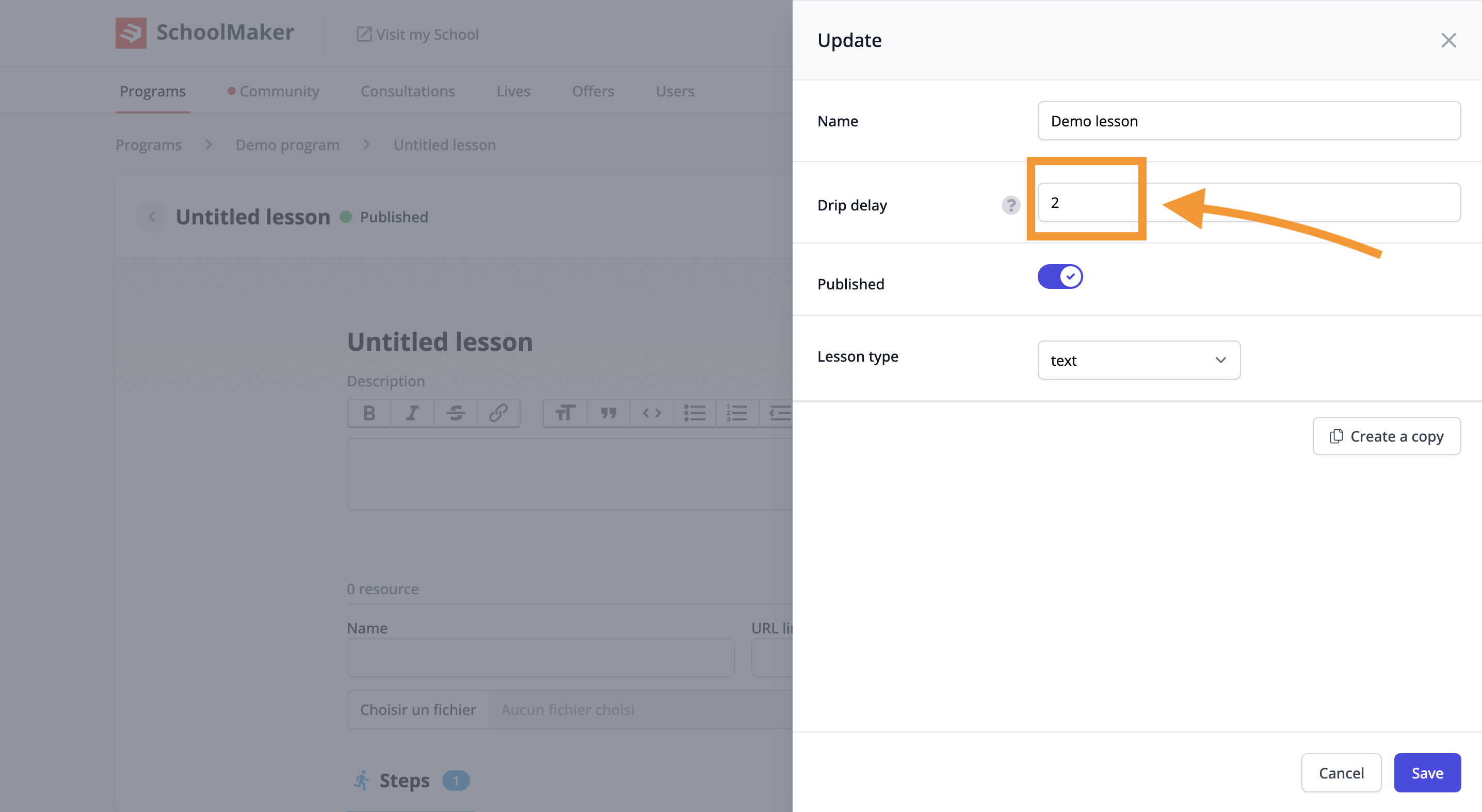The width and height of the screenshot is (1482, 812).
Task: Click the running figure Steps icon
Action: tap(361, 781)
